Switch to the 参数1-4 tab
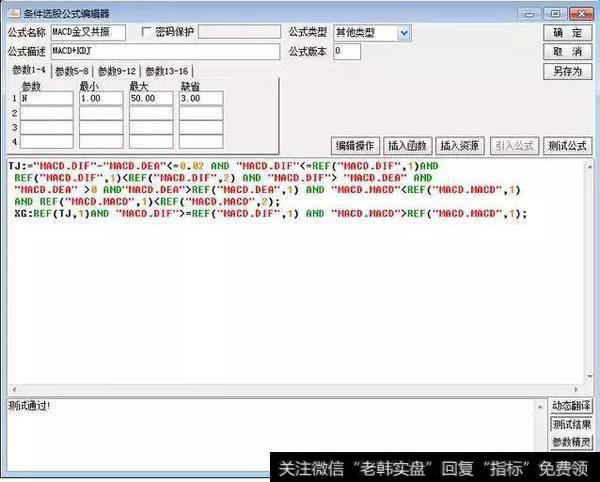Screen dimensions: 600x482 pyautogui.click(x=29, y=70)
